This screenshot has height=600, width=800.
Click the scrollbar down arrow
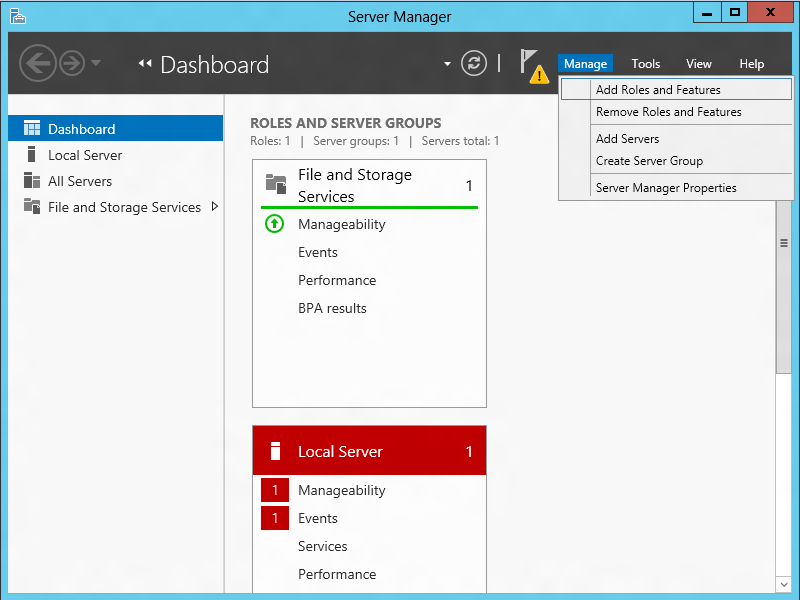783,584
